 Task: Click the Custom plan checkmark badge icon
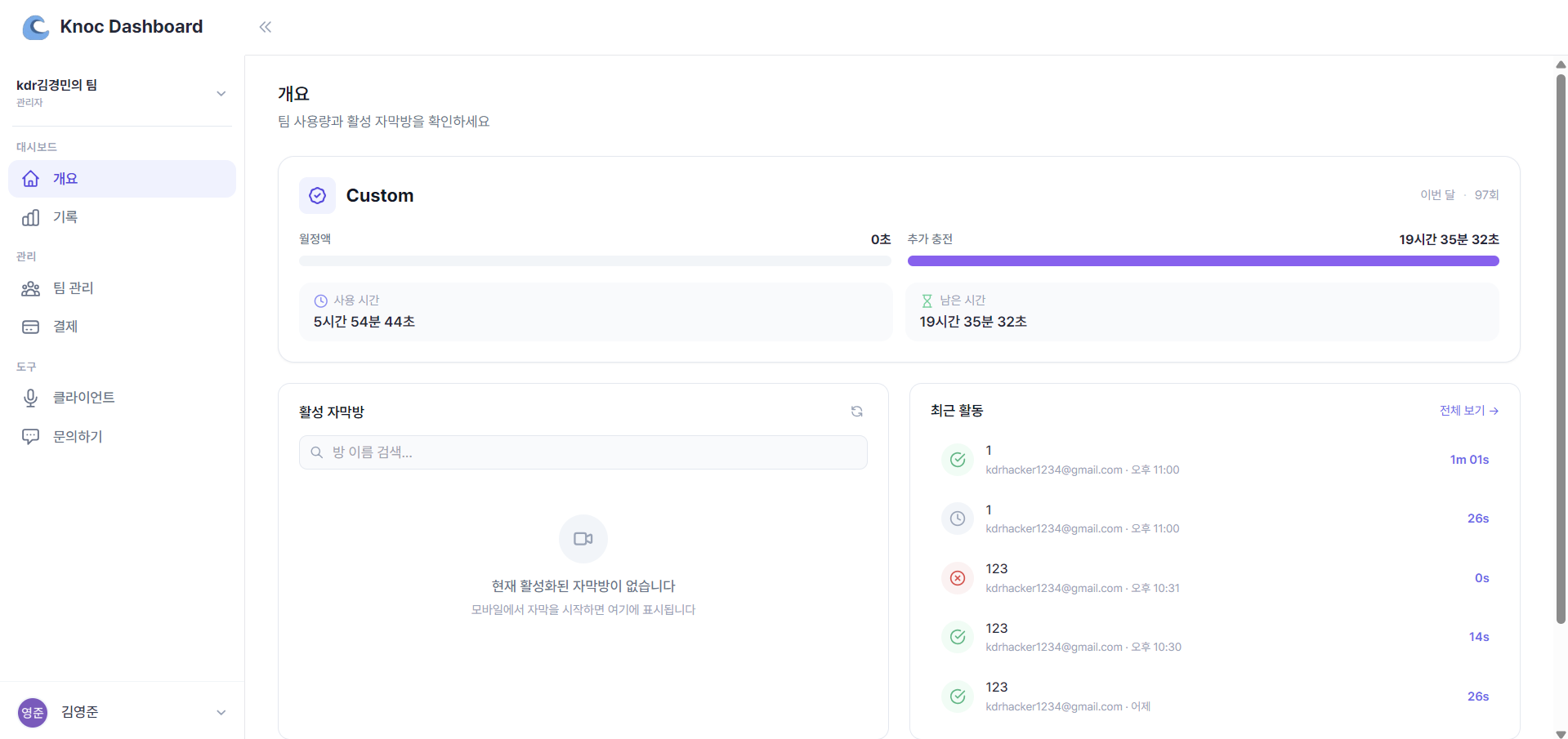pyautogui.click(x=317, y=196)
